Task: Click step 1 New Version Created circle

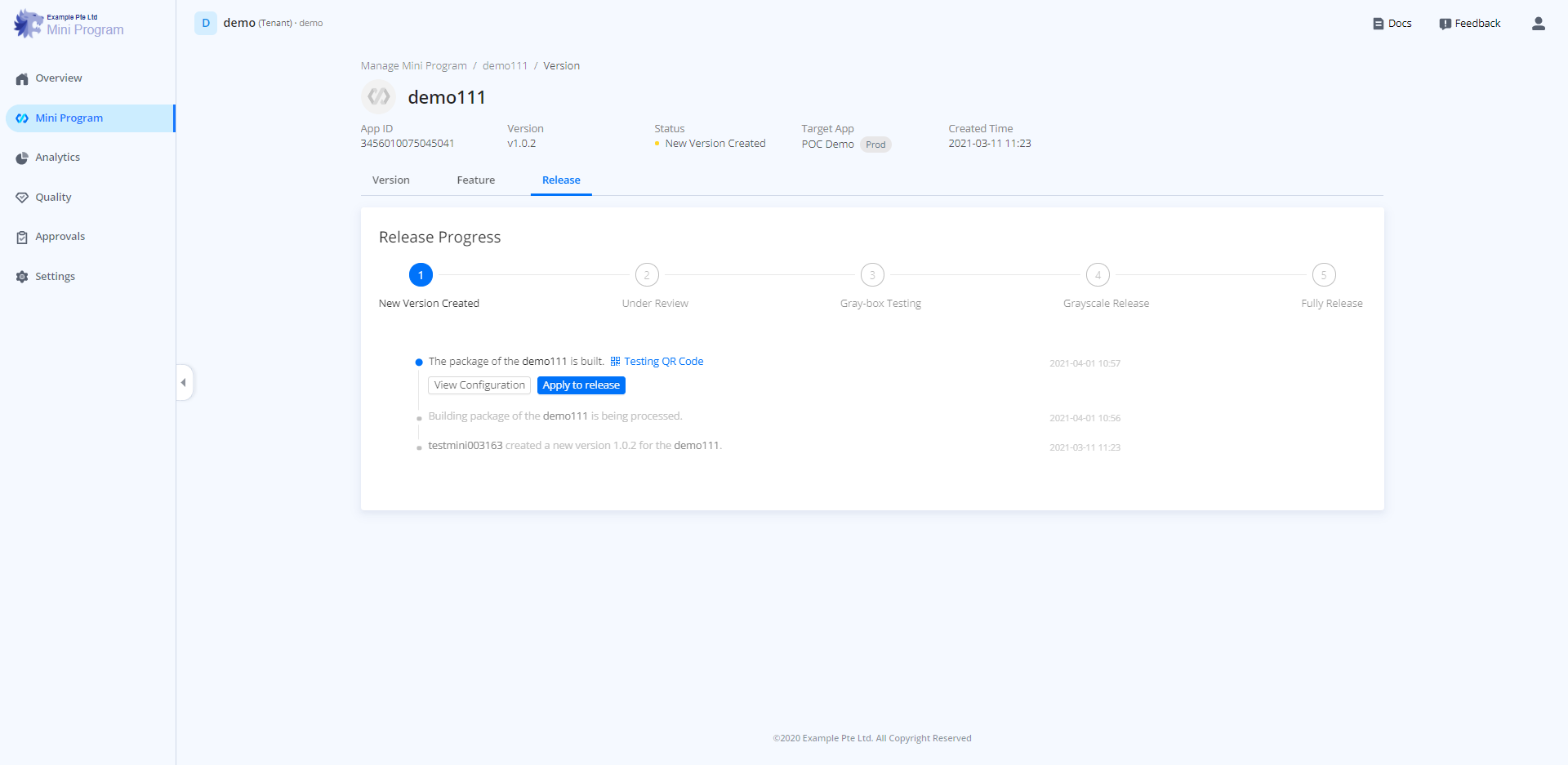Action: [421, 275]
